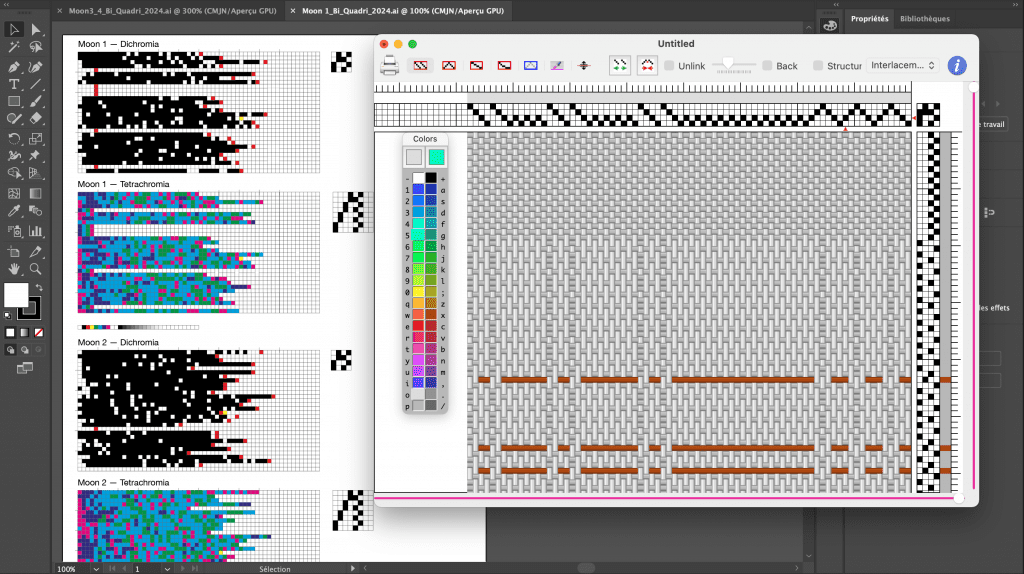Enable the Unlink checkbox
The width and height of the screenshot is (1024, 574).
[x=669, y=66]
